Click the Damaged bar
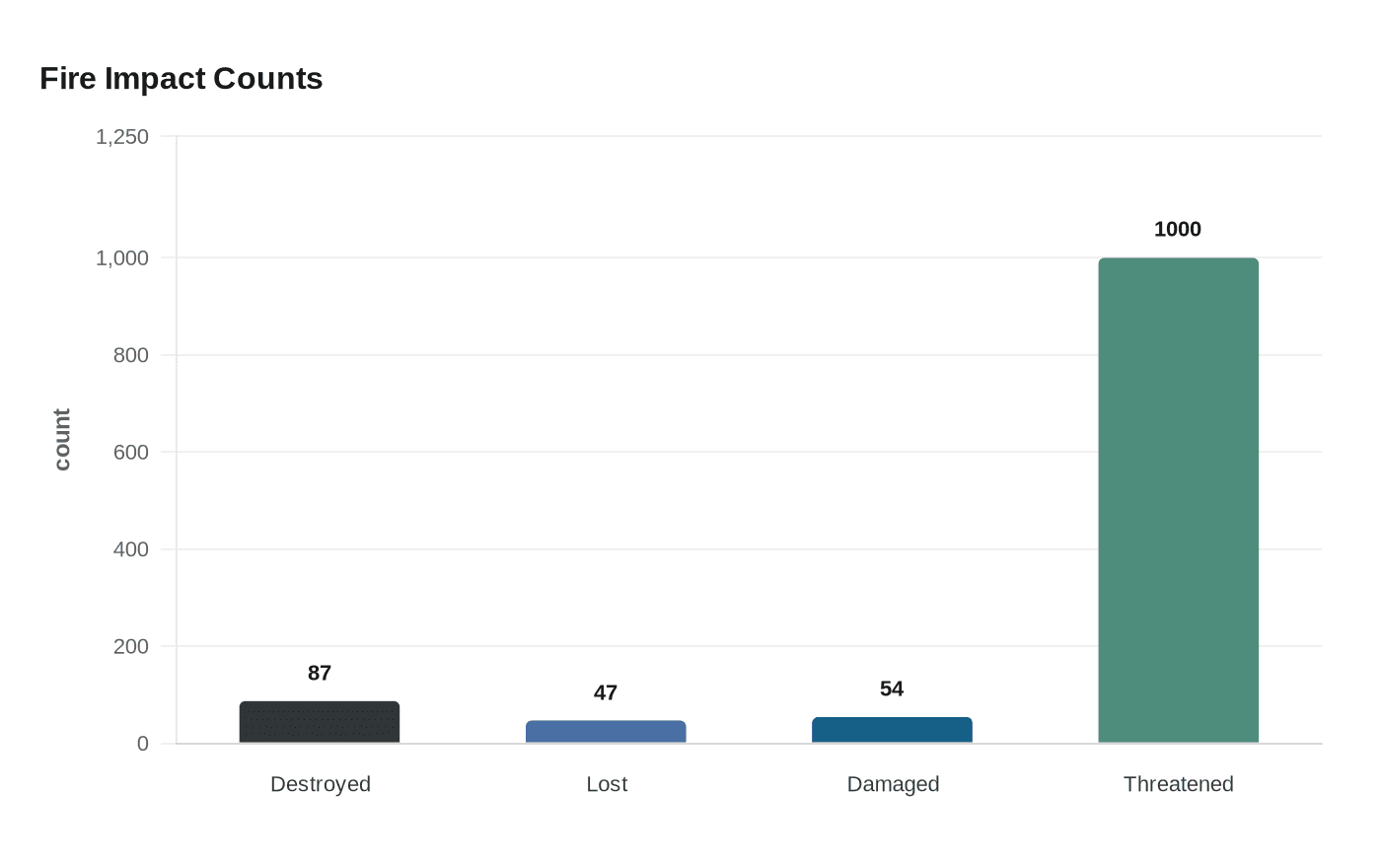Image resolution: width=1381 pixels, height=868 pixels. [x=892, y=728]
